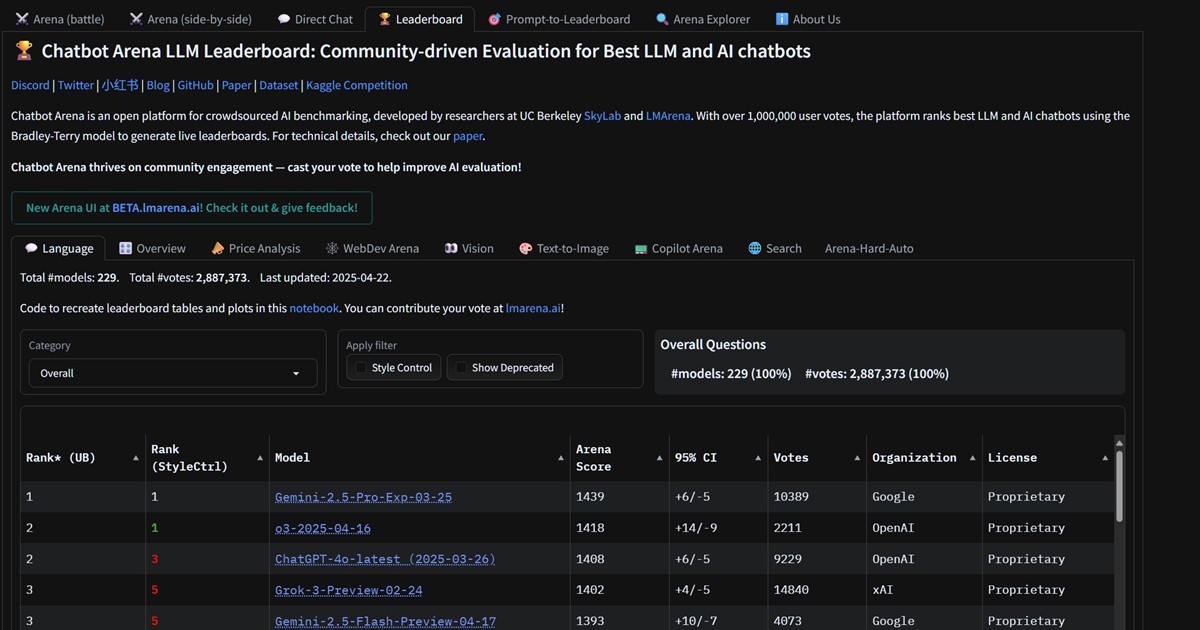Image resolution: width=1200 pixels, height=630 pixels.
Task: Select the Search sub-tab
Action: pyautogui.click(x=775, y=248)
